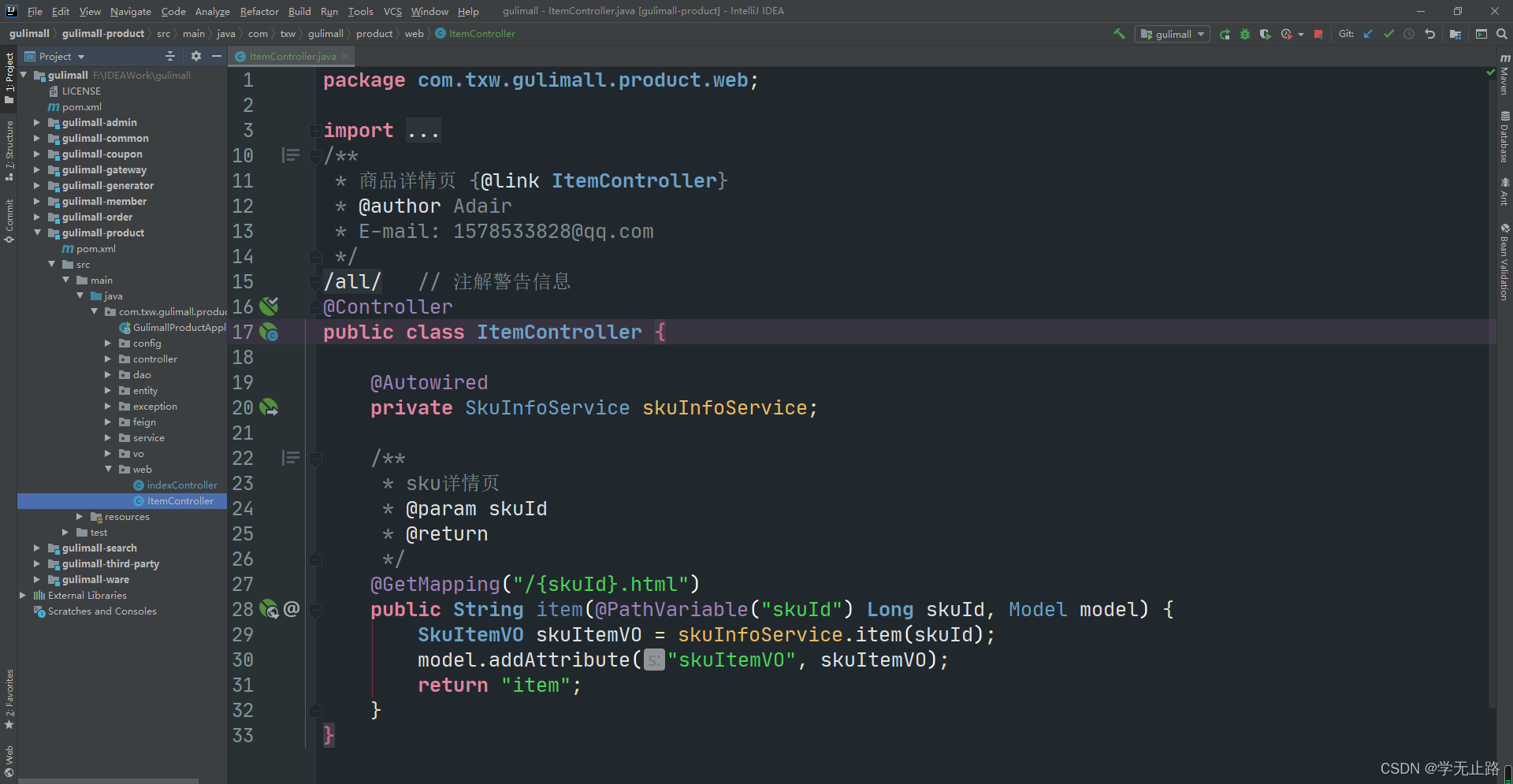Open the Maven tool window
This screenshot has width=1513, height=784.
tap(1504, 73)
